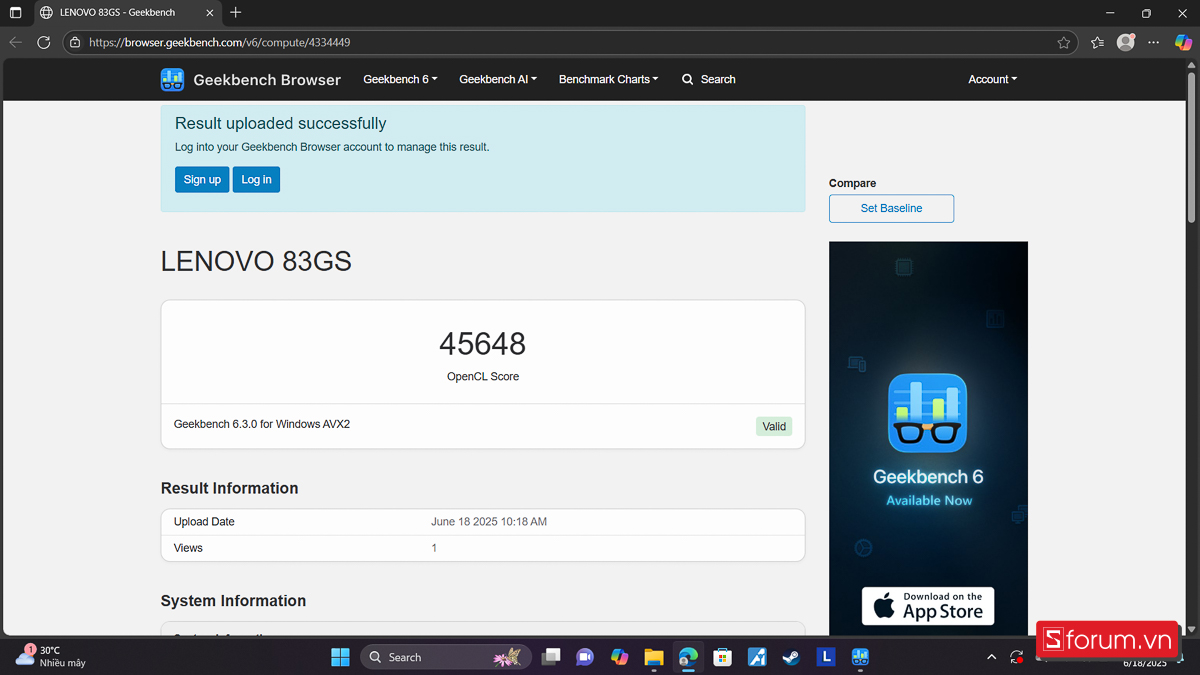Click the Set Baseline button

point(891,208)
